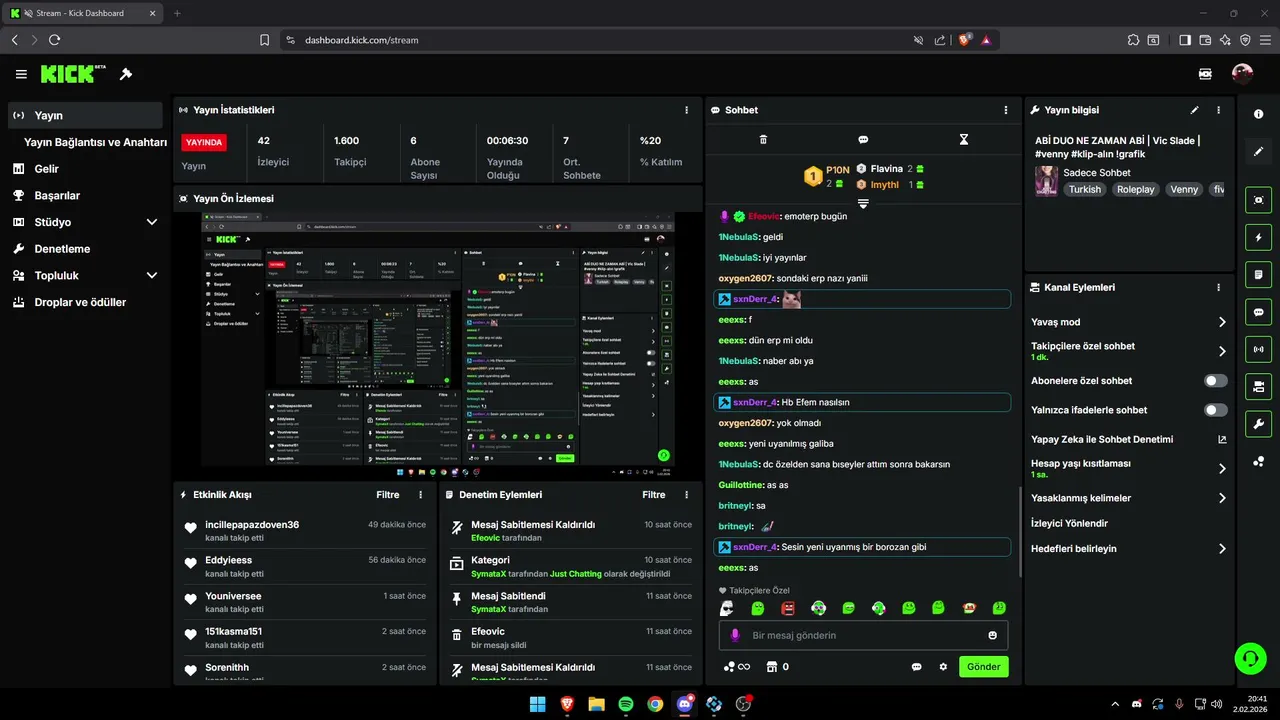1280x720 pixels.
Task: Toggle the wrench widget icon in right sidebar
Action: pos(1258,423)
